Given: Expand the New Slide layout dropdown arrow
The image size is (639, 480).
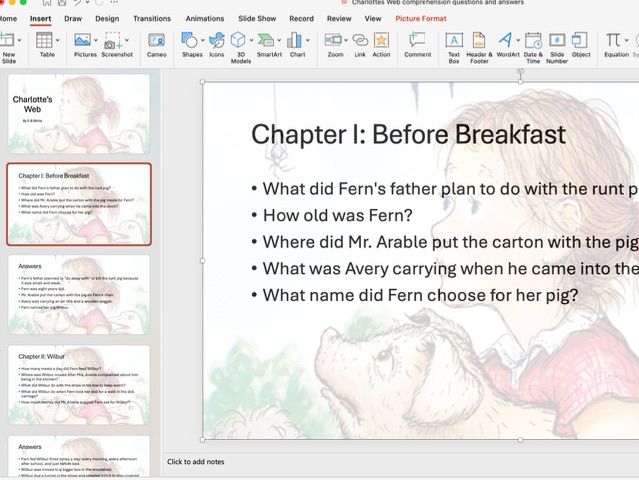Looking at the screenshot, I should point(19,40).
